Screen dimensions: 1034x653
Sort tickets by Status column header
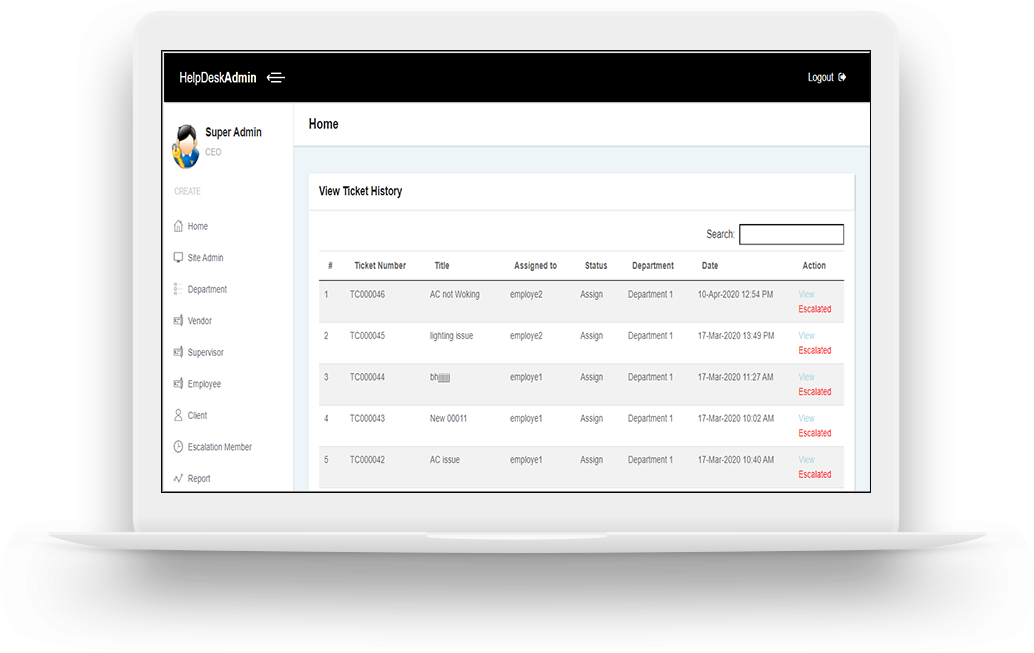click(x=596, y=266)
